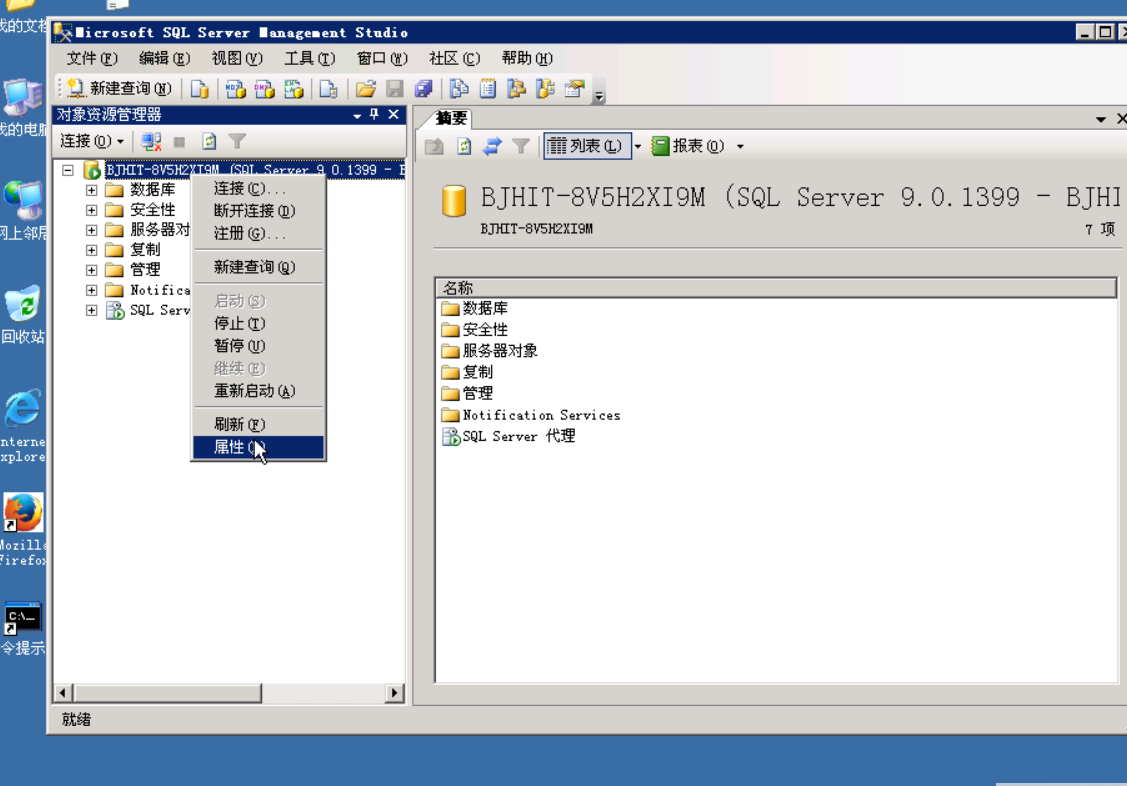Viewport: 1127px width, 786px height.
Task: Expand the 服务器对象 tree node
Action: click(x=91, y=231)
